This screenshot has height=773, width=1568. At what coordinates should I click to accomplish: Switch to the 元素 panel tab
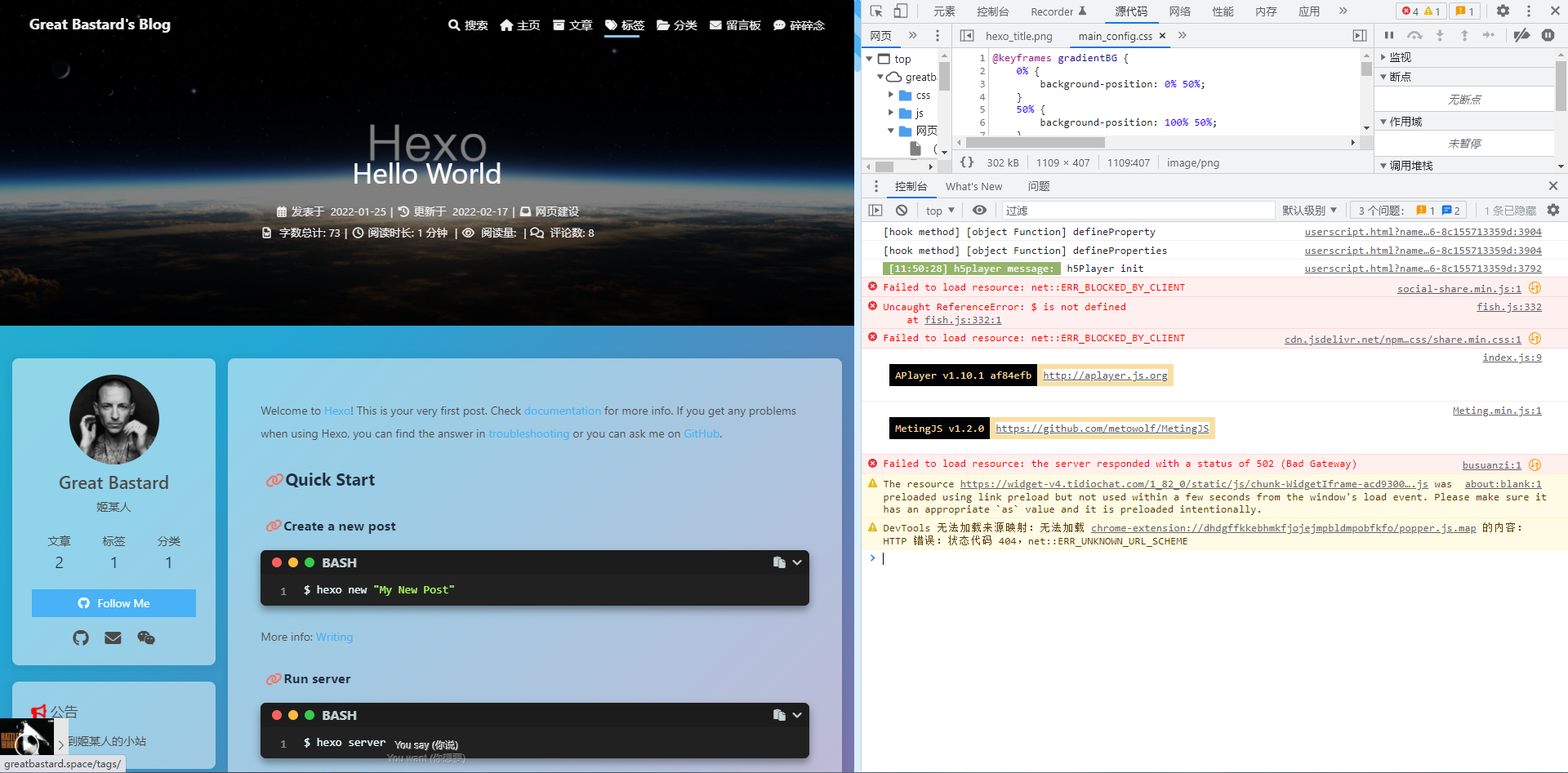coord(944,11)
